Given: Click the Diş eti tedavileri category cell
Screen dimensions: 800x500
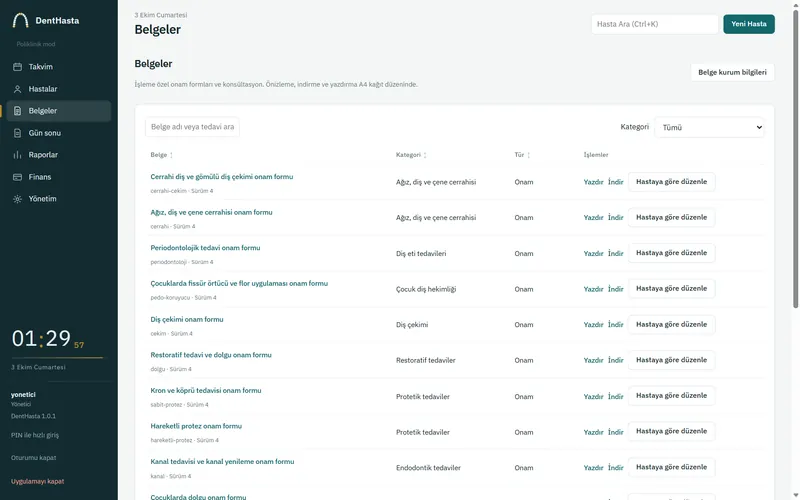Looking at the screenshot, I should [421, 254].
